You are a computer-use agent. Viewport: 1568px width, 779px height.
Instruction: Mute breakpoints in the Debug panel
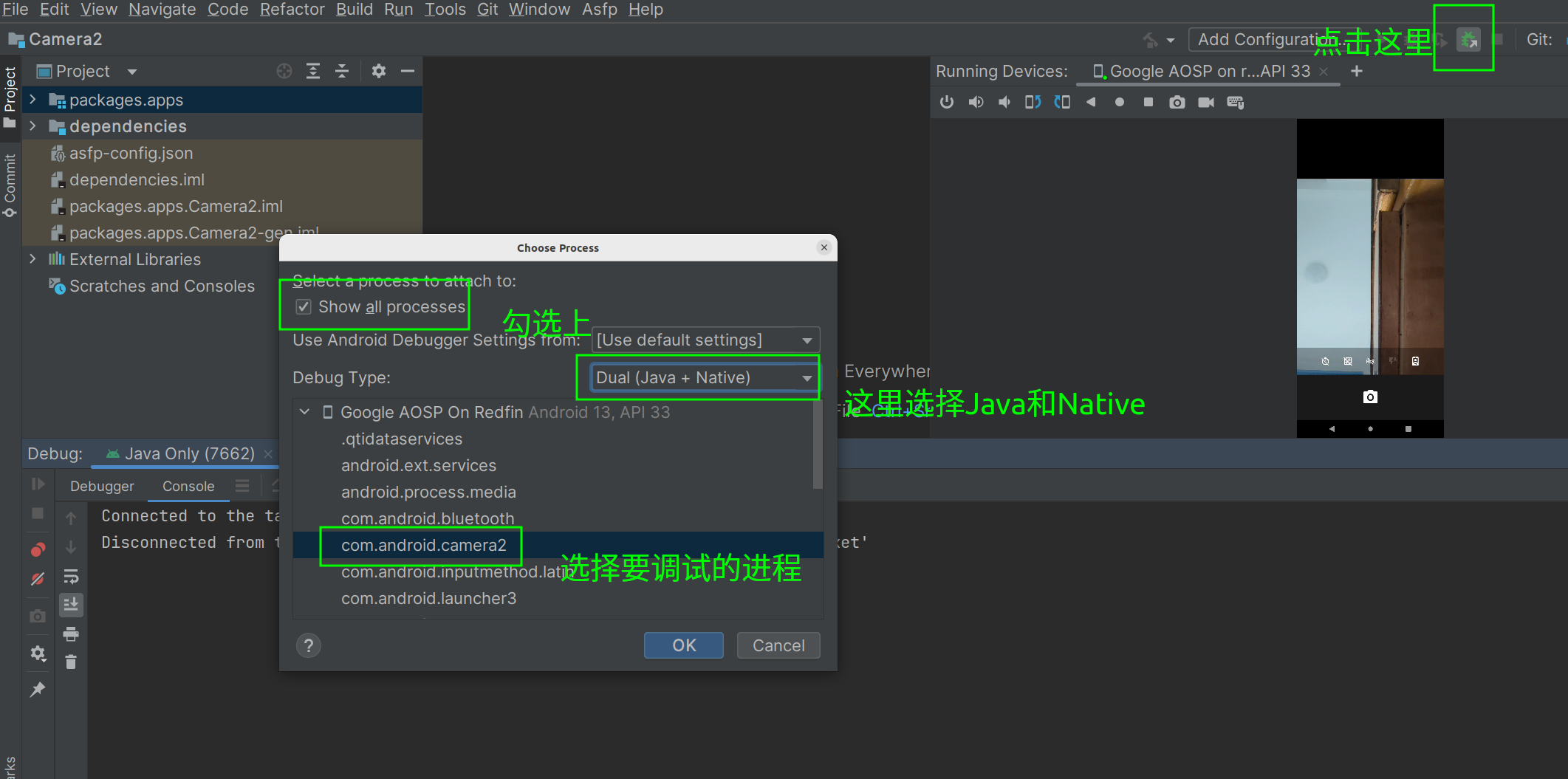coord(38,580)
